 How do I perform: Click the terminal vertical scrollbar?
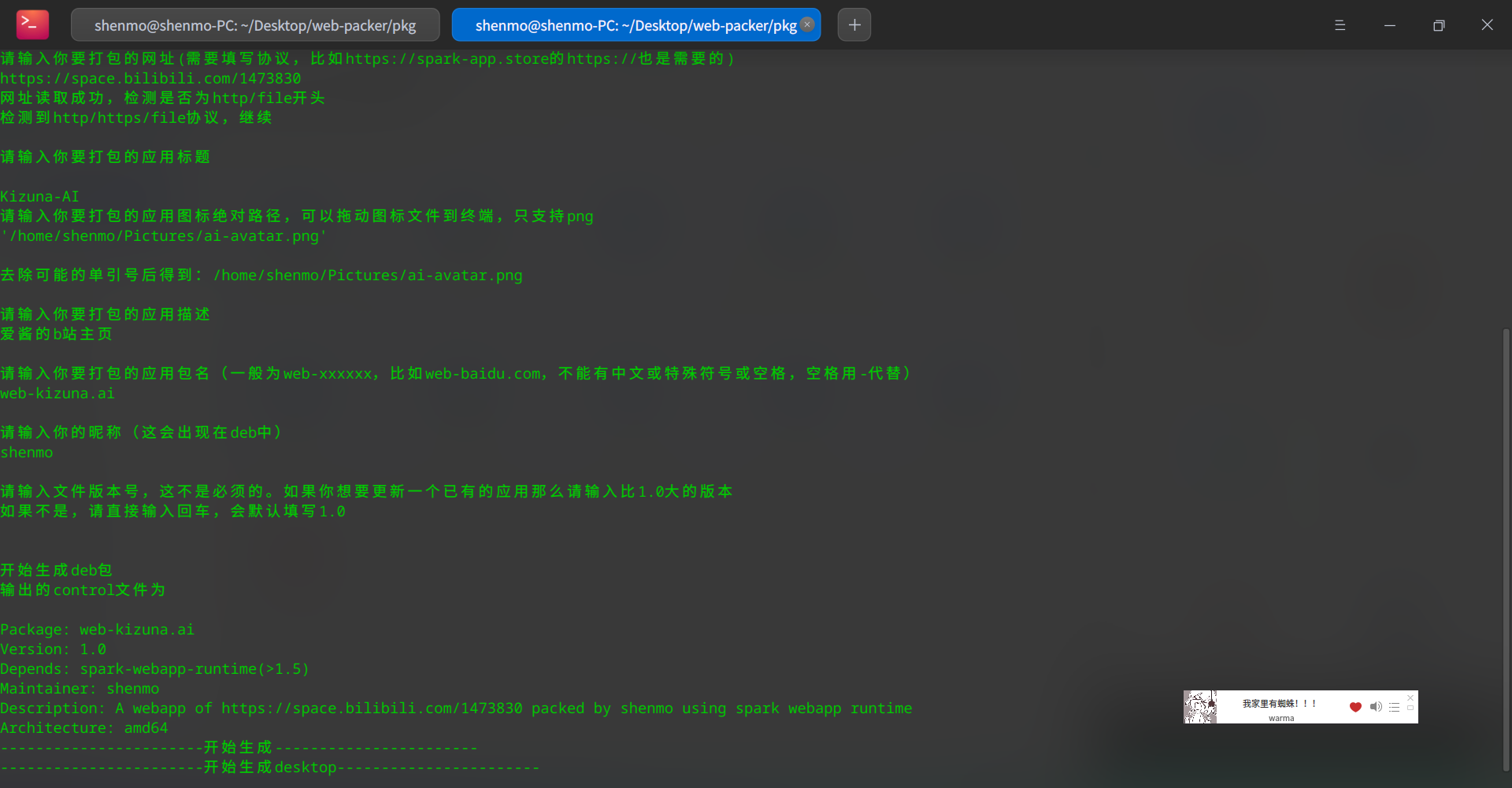coord(1506,551)
